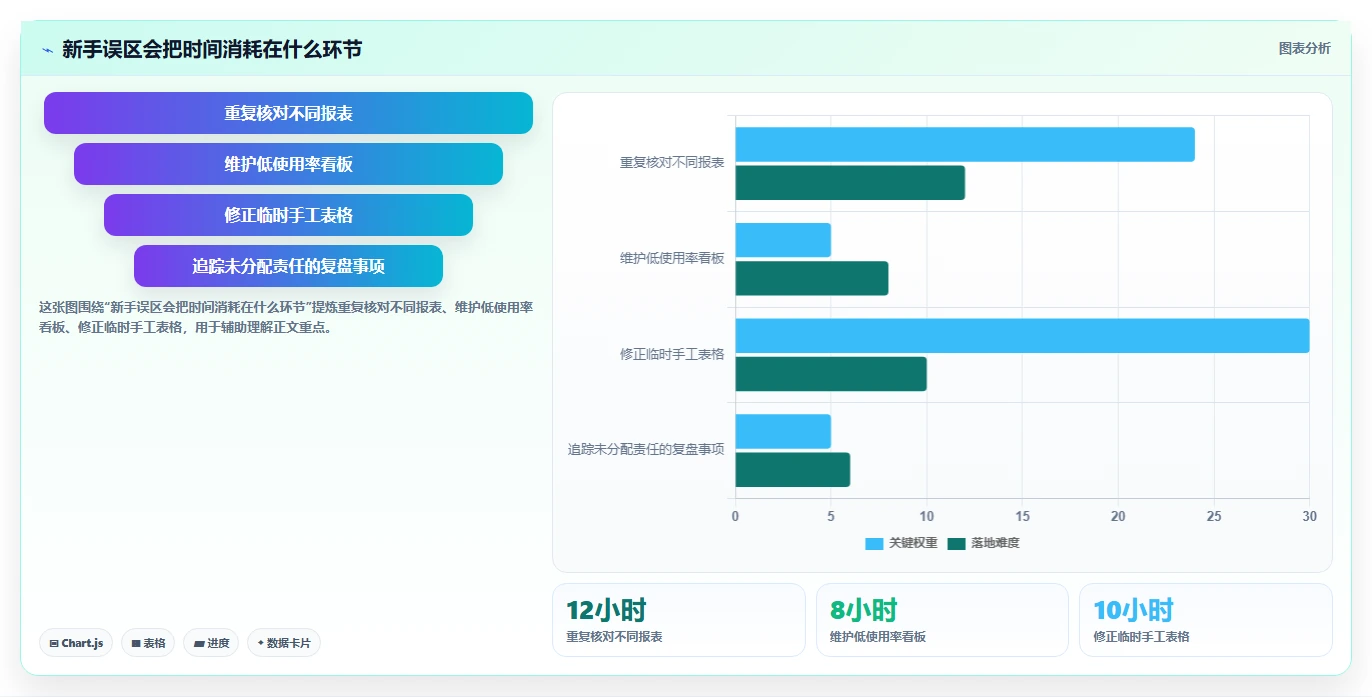Select the 重复核对不同报表 funnel bar

(x=288, y=113)
